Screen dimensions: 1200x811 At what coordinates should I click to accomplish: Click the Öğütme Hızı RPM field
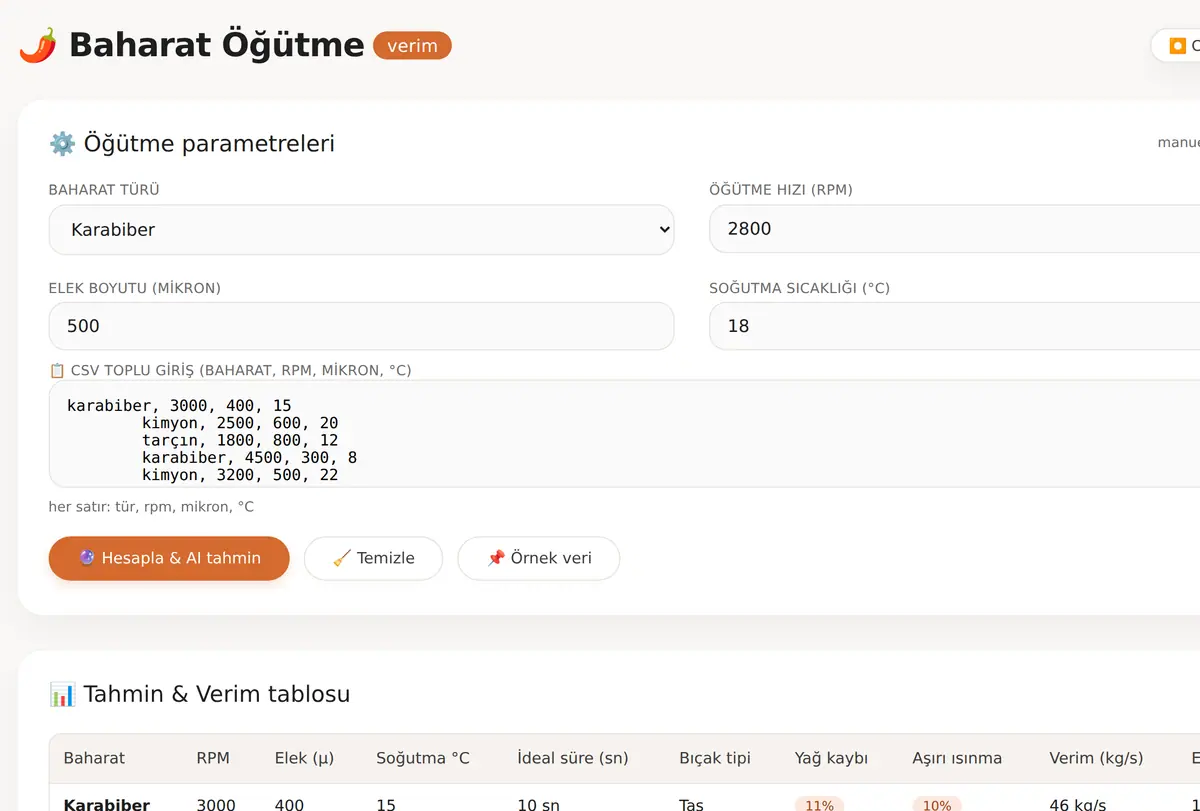pyautogui.click(x=954, y=229)
